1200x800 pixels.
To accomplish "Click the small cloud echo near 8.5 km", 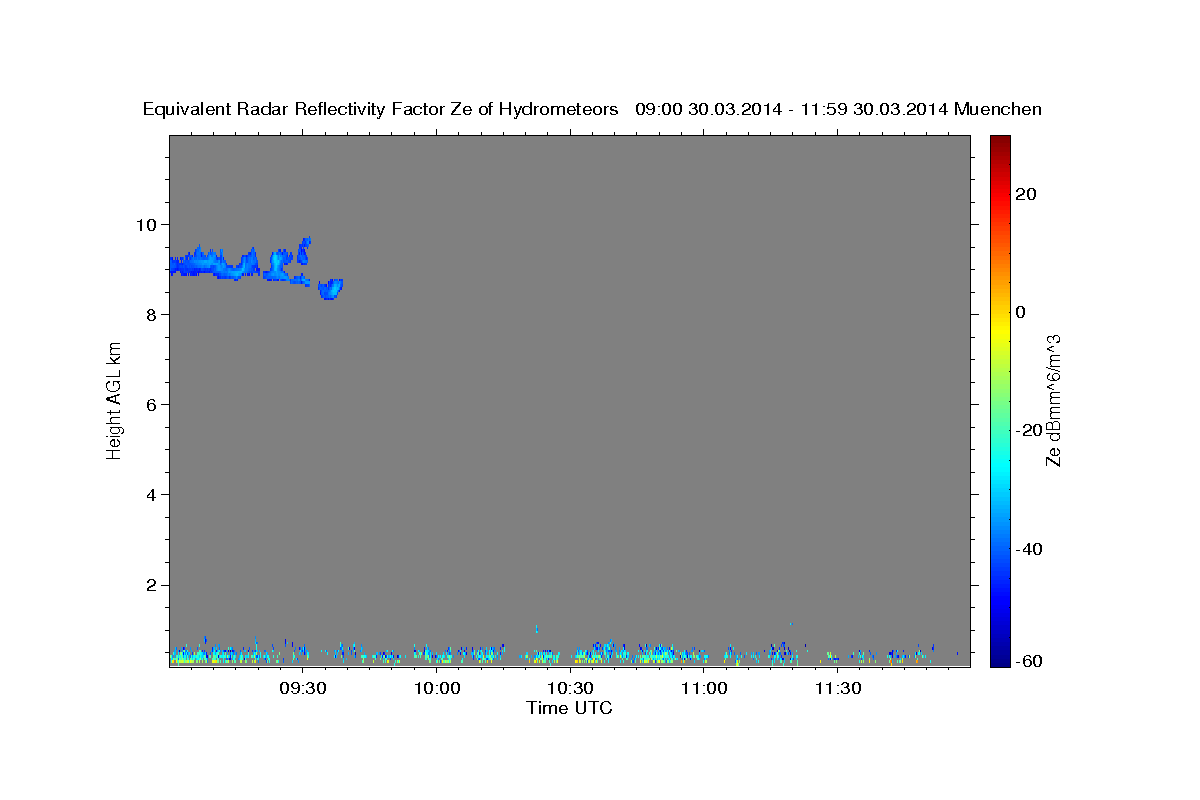I will tap(330, 288).
